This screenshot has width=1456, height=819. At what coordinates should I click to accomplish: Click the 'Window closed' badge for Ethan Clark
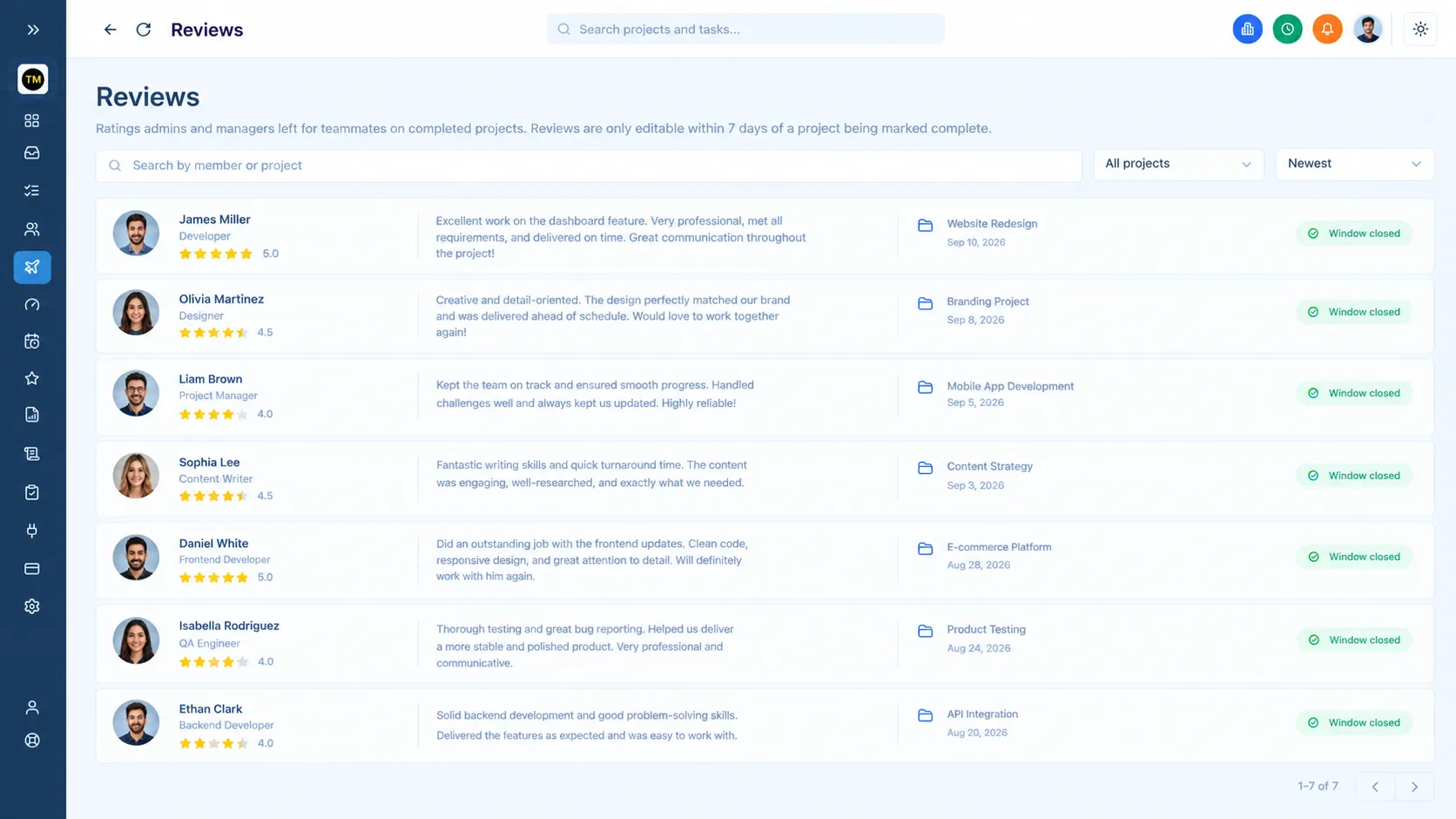click(1354, 722)
